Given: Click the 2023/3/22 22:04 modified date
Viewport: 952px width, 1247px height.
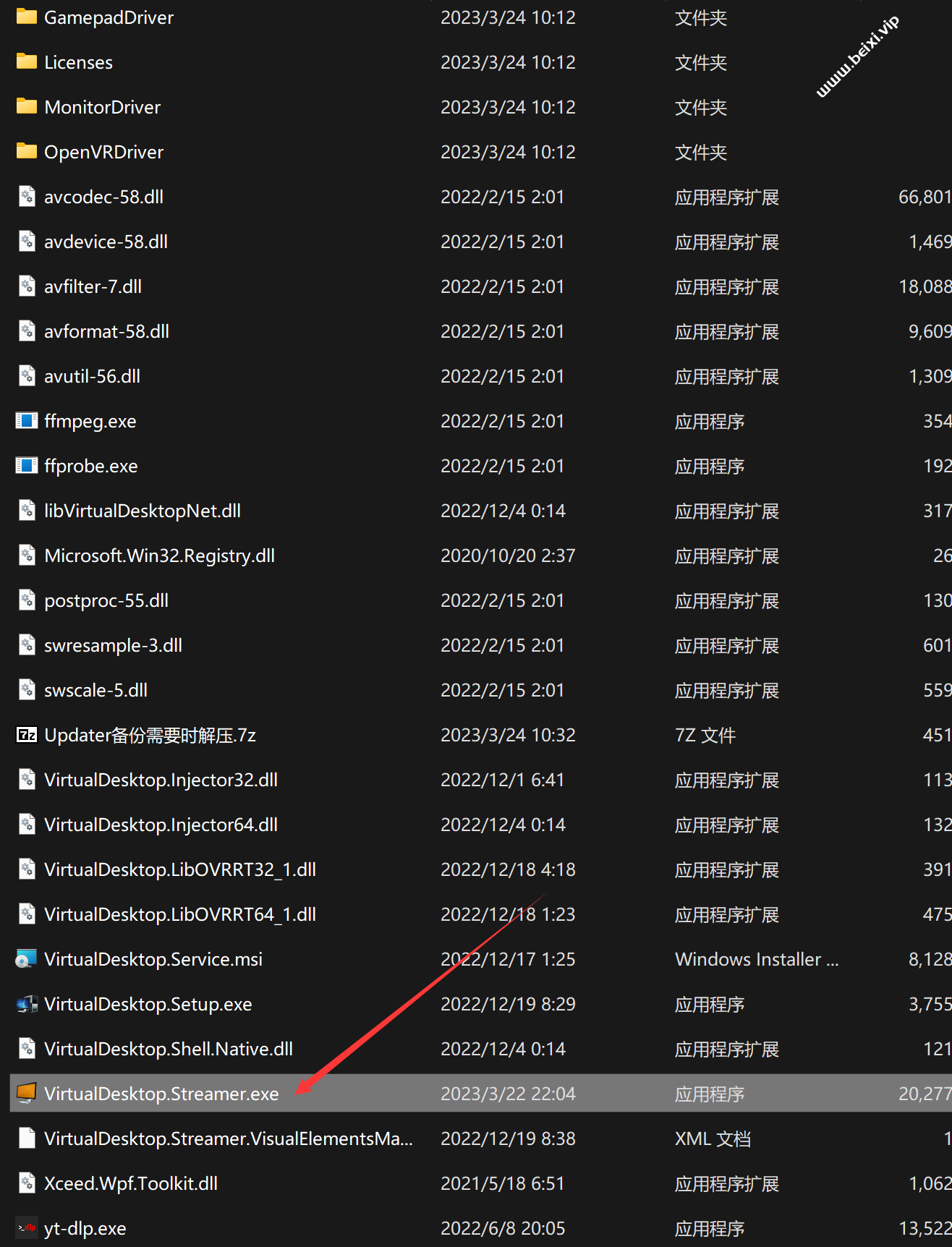Looking at the screenshot, I should click(x=508, y=1094).
